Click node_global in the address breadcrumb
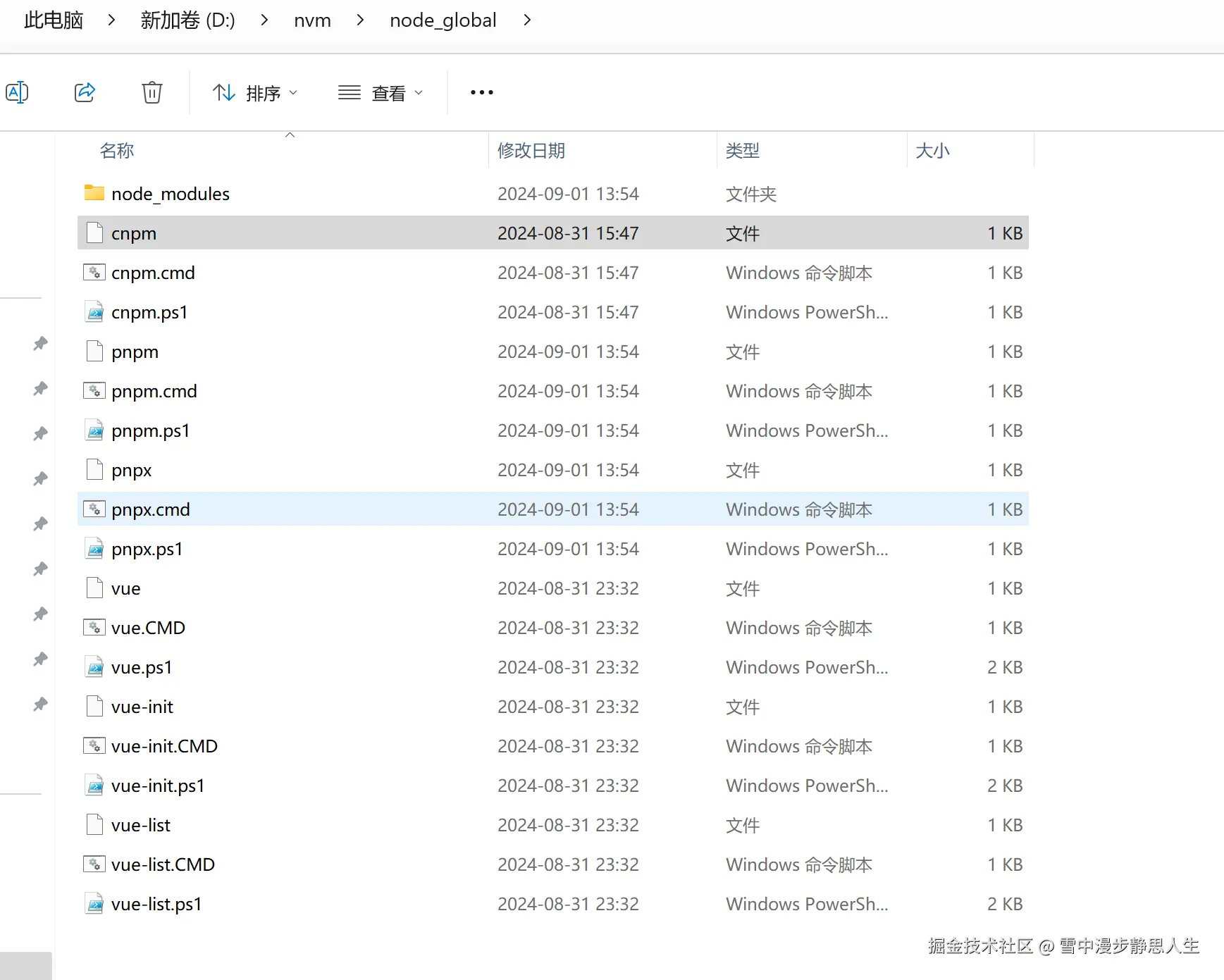 coord(443,20)
